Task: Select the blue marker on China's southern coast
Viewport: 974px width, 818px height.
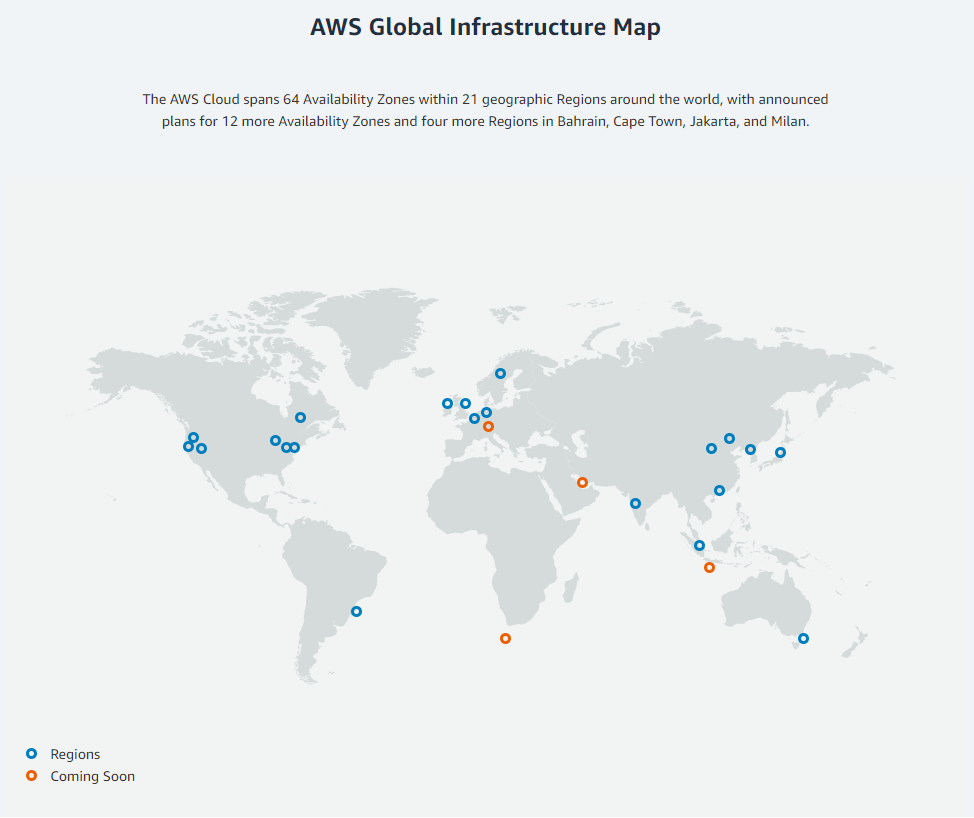Action: [x=719, y=490]
